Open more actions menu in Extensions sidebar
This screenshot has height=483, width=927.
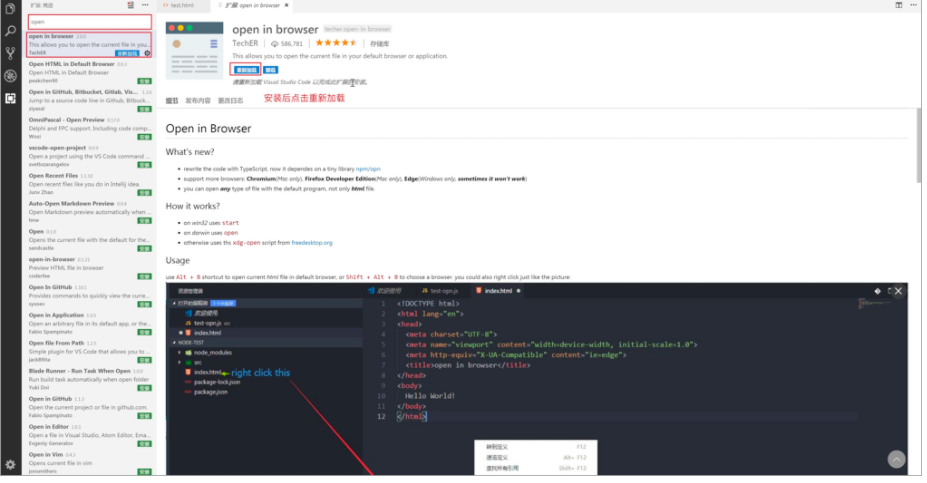pos(145,5)
